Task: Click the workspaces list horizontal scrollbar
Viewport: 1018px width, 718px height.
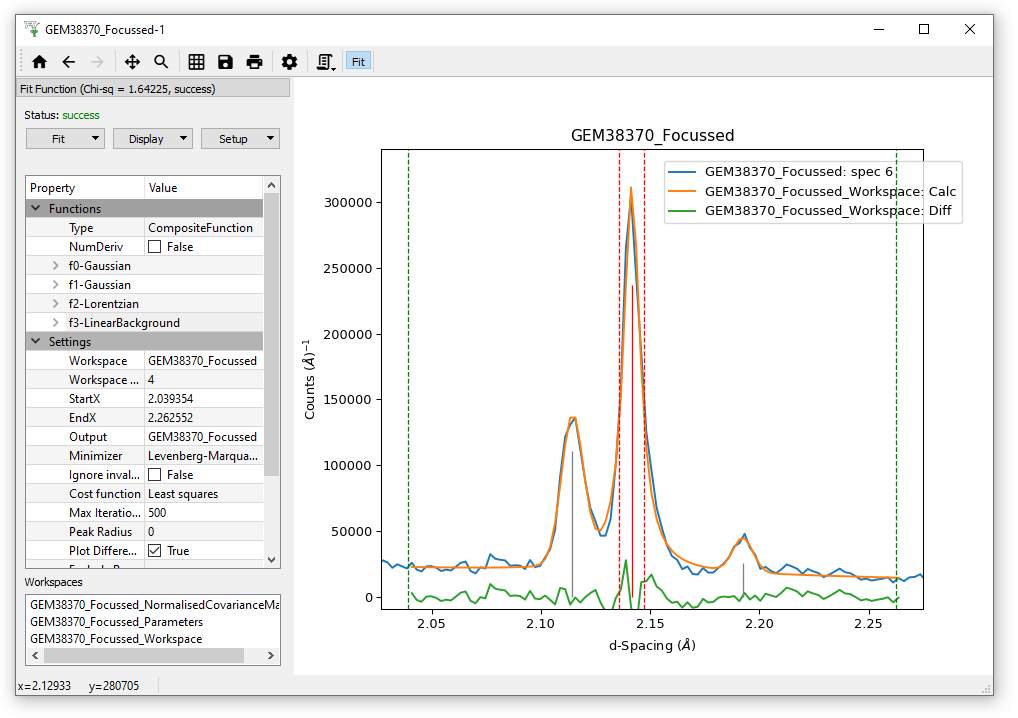Action: click(143, 656)
